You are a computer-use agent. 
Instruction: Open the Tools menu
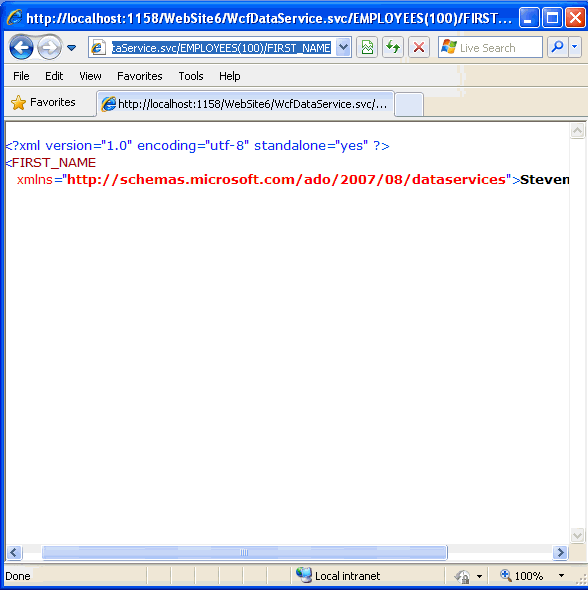(x=191, y=76)
